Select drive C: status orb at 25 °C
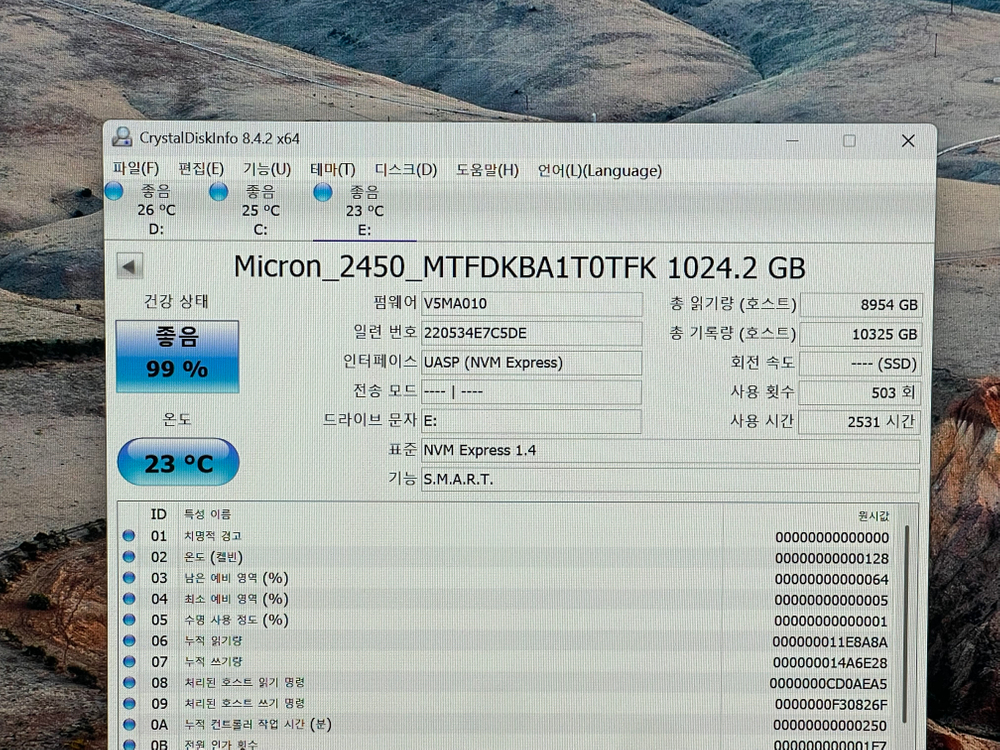The height and width of the screenshot is (750, 1000). pyautogui.click(x=219, y=192)
